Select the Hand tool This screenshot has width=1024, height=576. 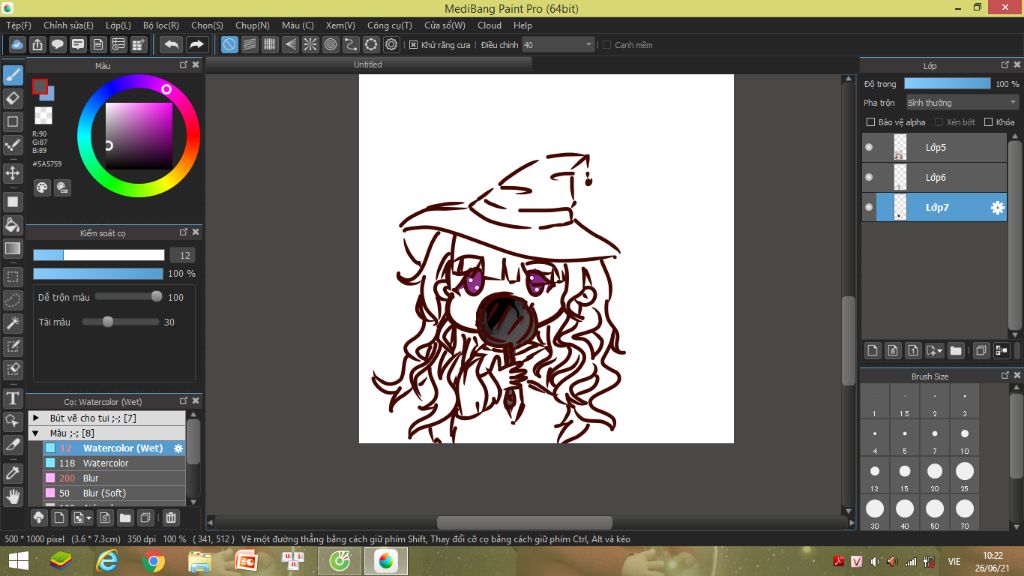coord(12,496)
